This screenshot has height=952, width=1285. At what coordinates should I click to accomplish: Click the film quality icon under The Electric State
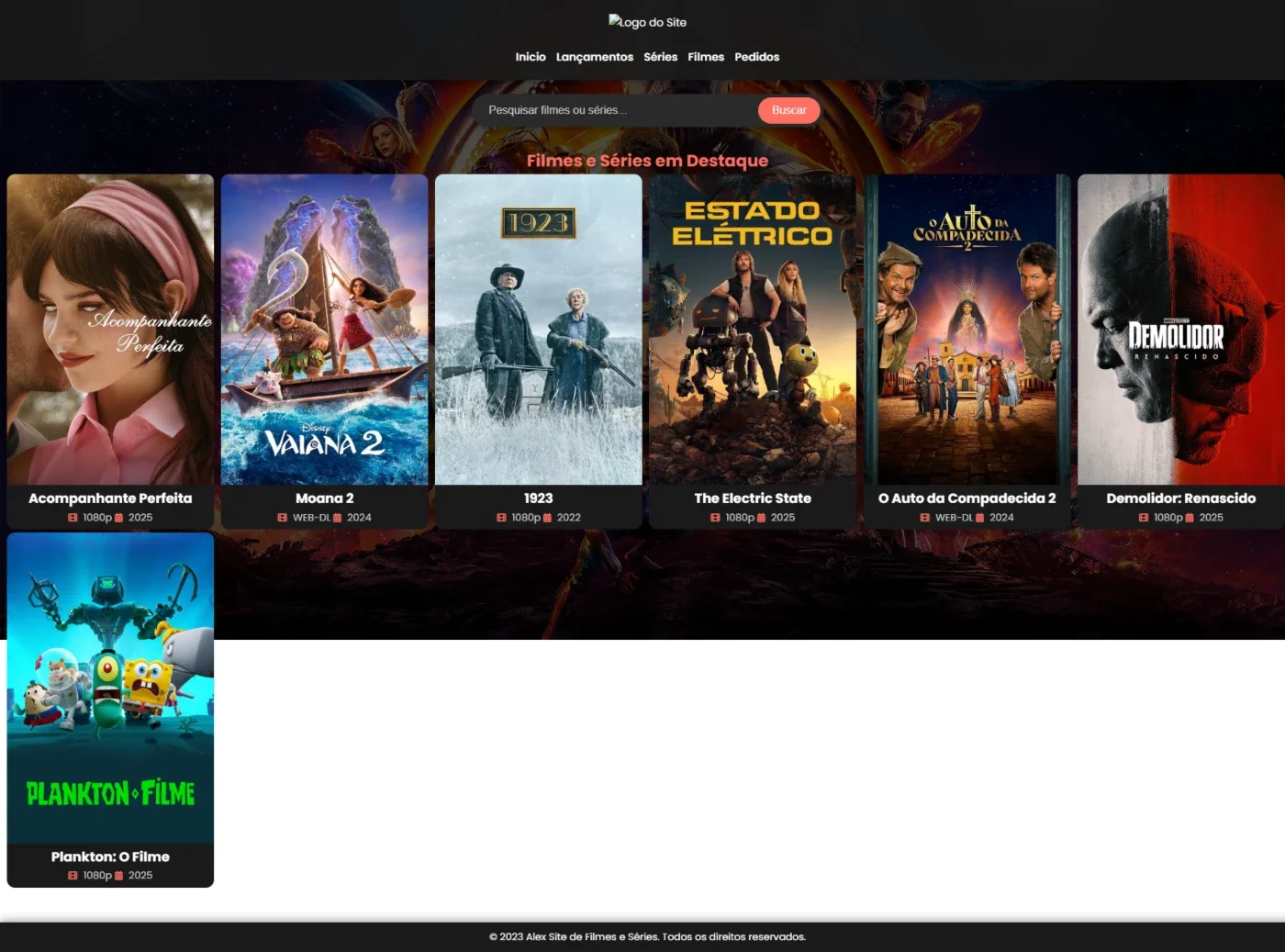point(715,518)
